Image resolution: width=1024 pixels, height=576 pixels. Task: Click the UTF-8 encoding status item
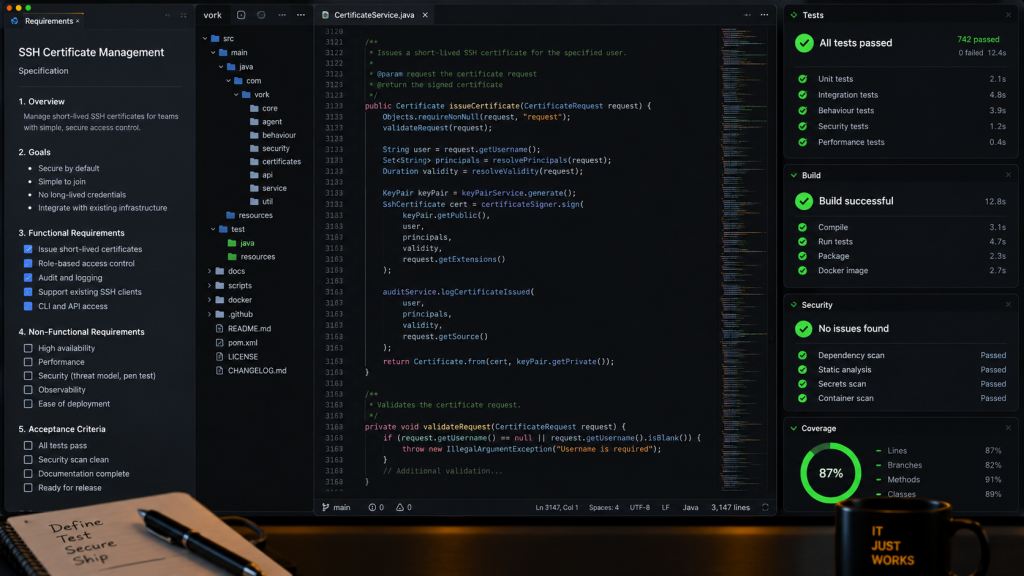coord(639,507)
